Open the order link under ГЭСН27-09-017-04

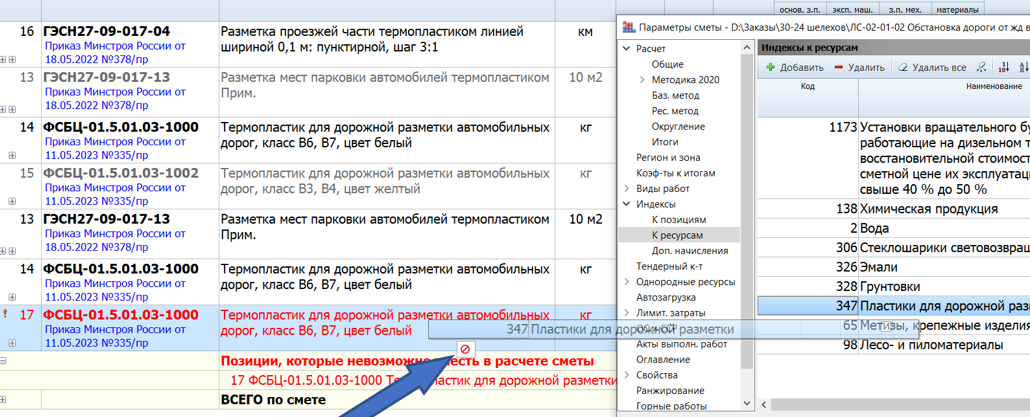(x=116, y=53)
